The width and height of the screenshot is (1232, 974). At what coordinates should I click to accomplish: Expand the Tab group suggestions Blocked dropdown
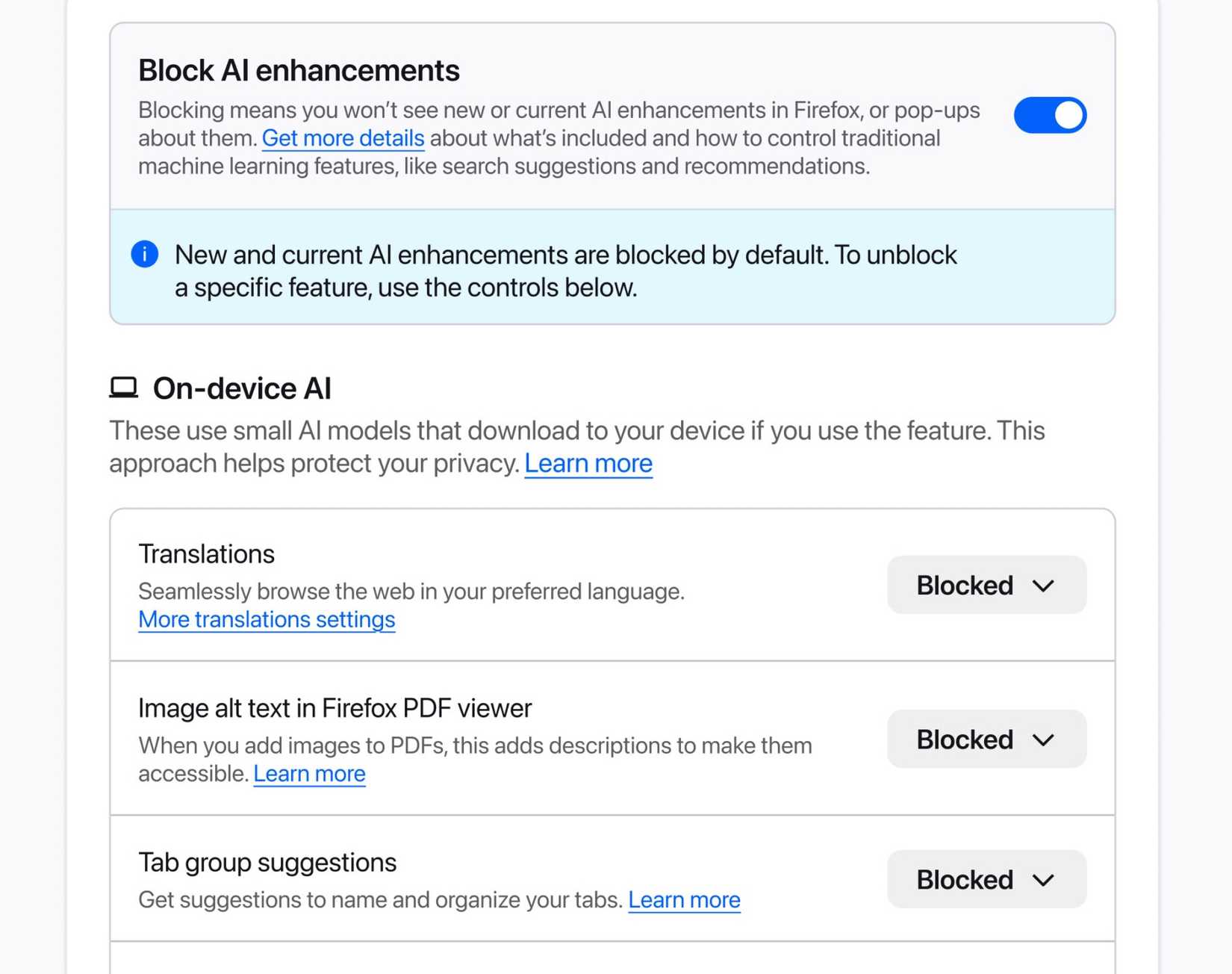[986, 879]
